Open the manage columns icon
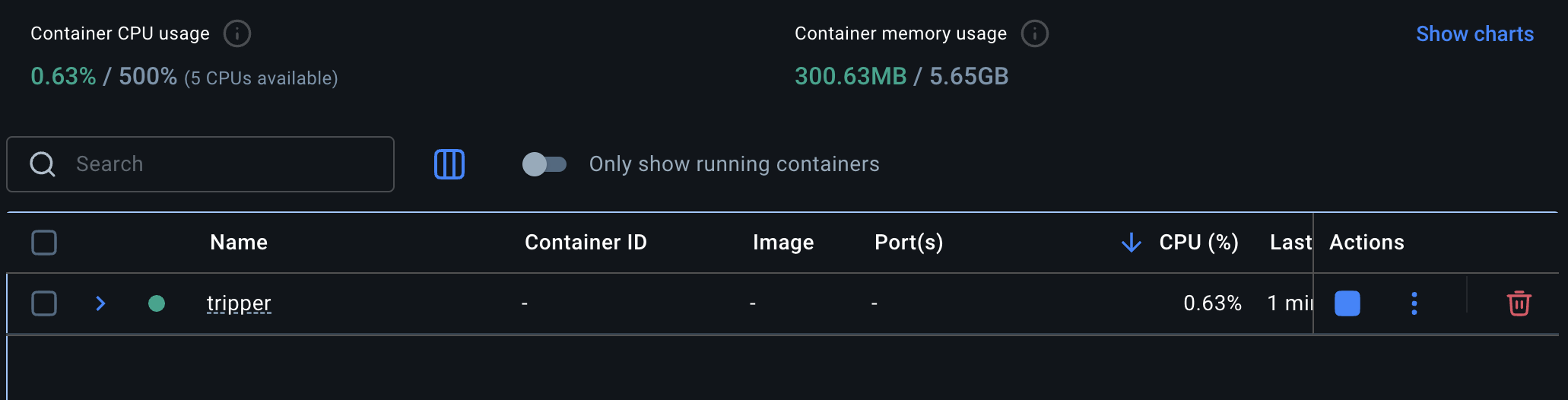Image resolution: width=1568 pixels, height=400 pixels. point(449,164)
